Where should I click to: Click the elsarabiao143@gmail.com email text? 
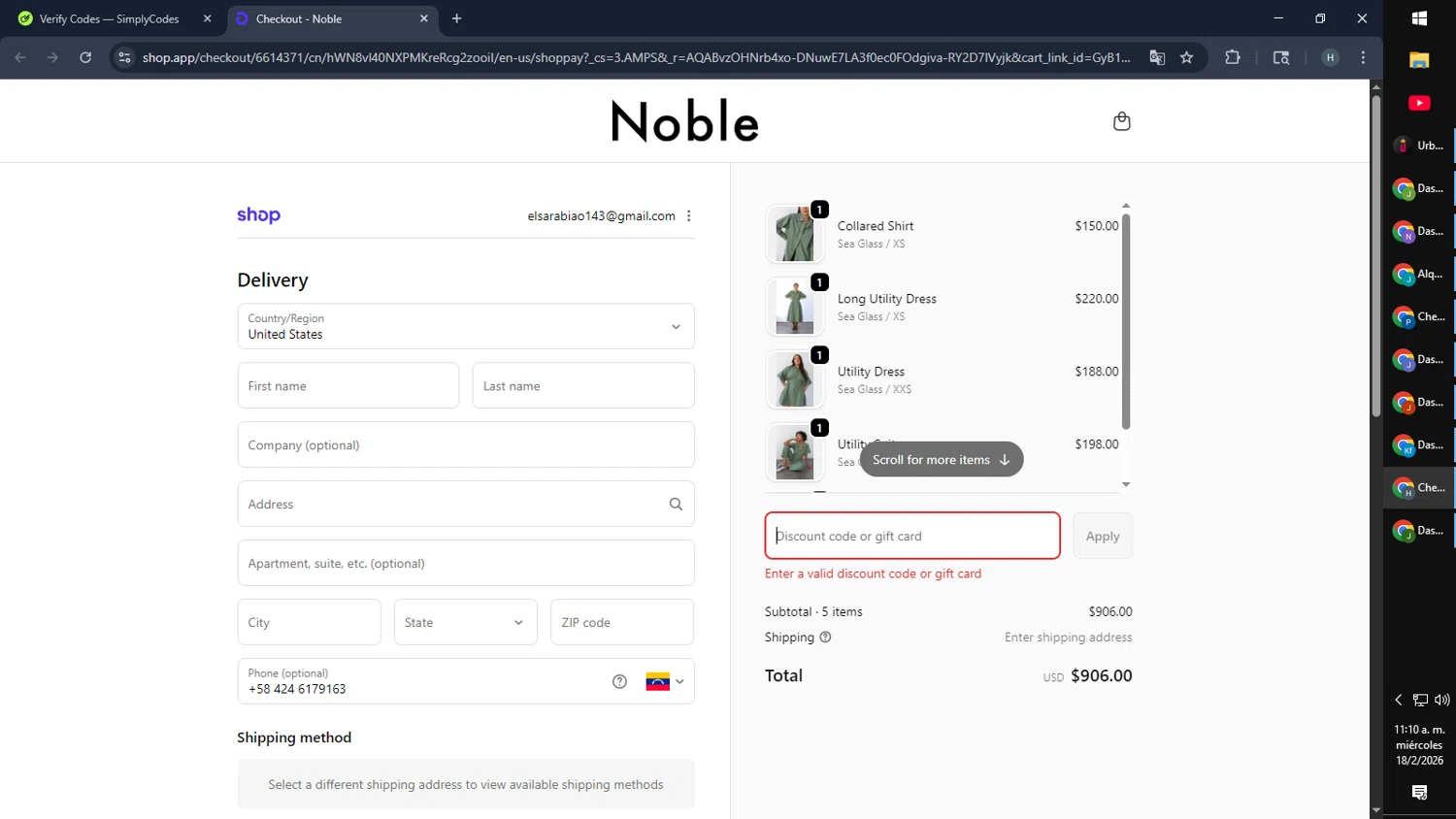tap(602, 215)
